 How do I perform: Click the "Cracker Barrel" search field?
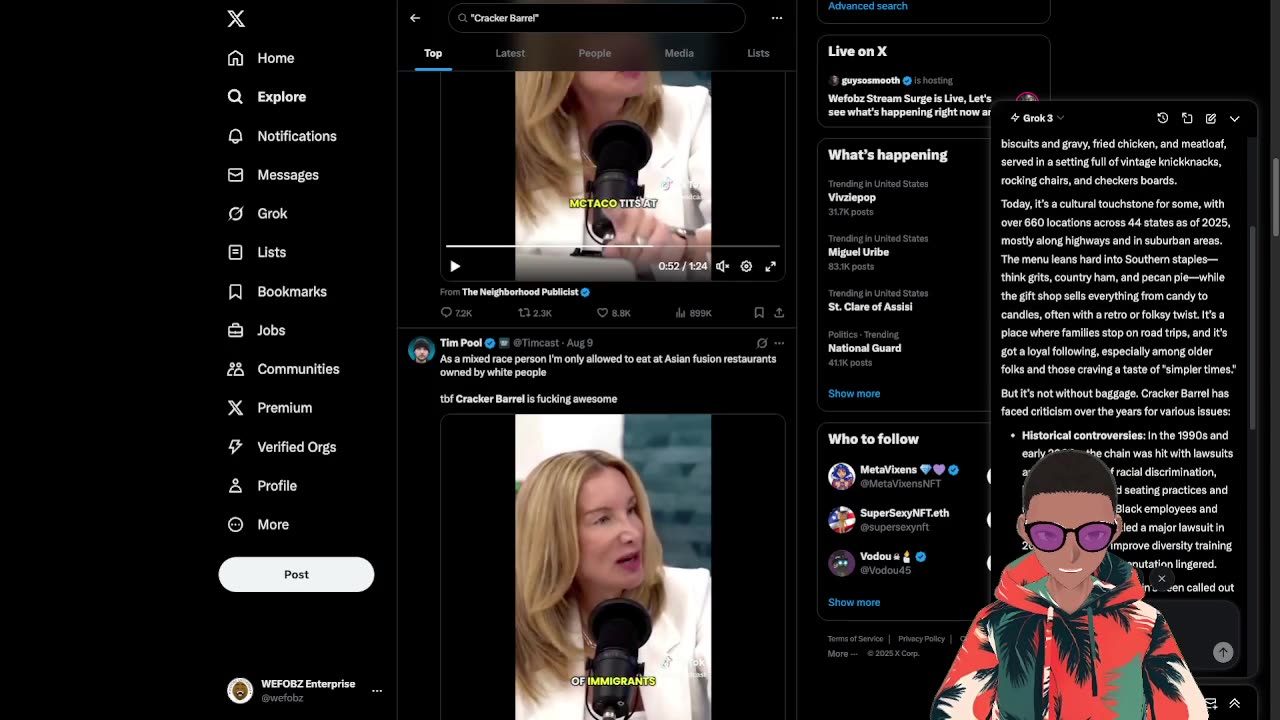coord(597,18)
